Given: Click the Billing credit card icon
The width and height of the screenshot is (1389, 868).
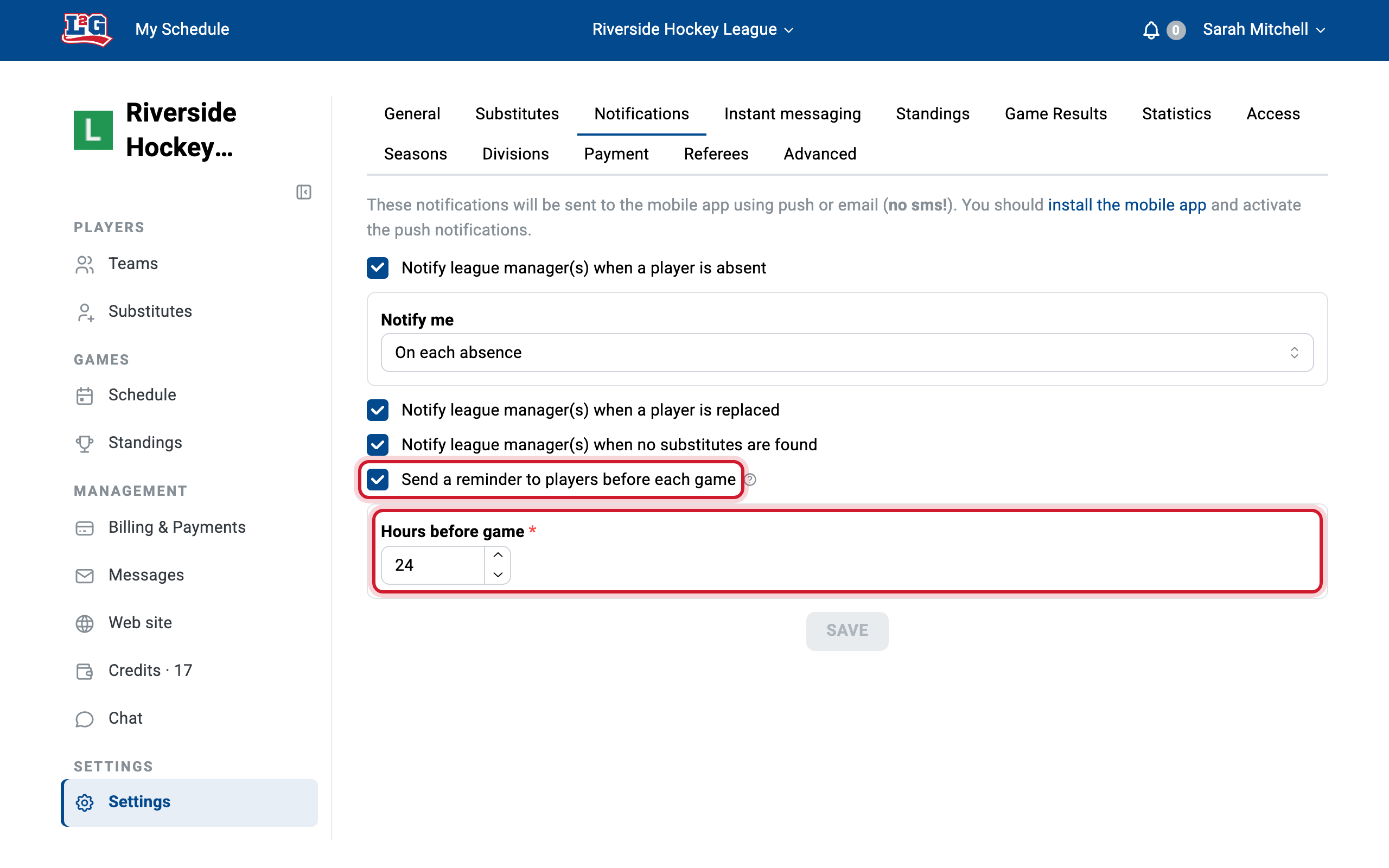Looking at the screenshot, I should 85,528.
